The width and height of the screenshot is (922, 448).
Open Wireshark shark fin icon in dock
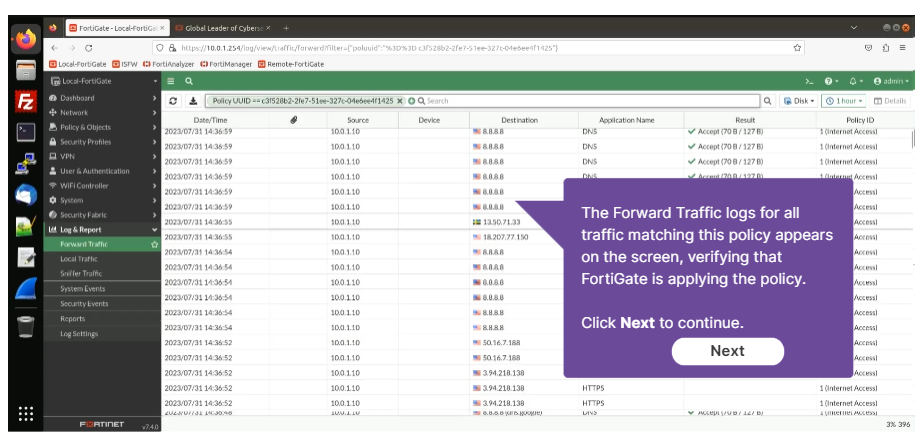(x=26, y=289)
